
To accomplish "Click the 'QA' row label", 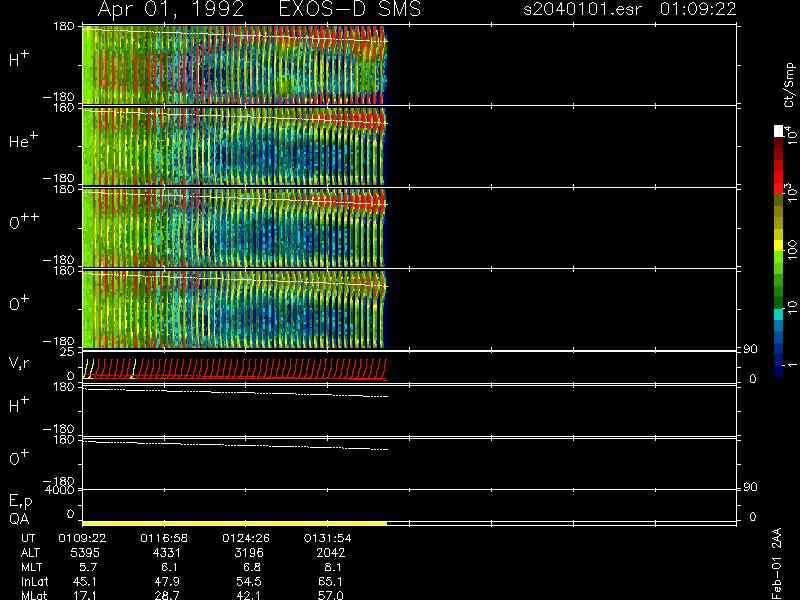I will (19, 519).
